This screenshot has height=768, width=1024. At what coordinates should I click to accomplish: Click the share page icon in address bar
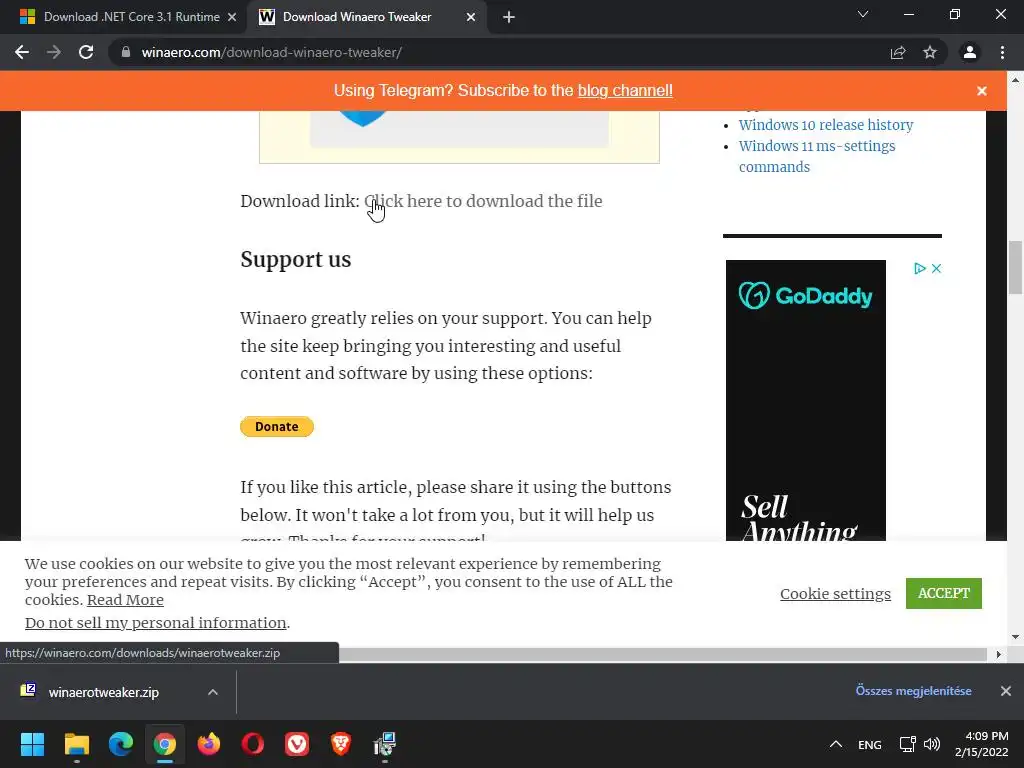click(x=898, y=52)
